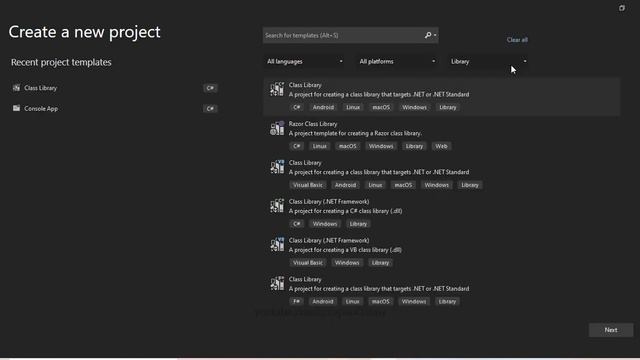
Task: Click Linux tag on F# Class Library
Action: [x=353, y=301]
